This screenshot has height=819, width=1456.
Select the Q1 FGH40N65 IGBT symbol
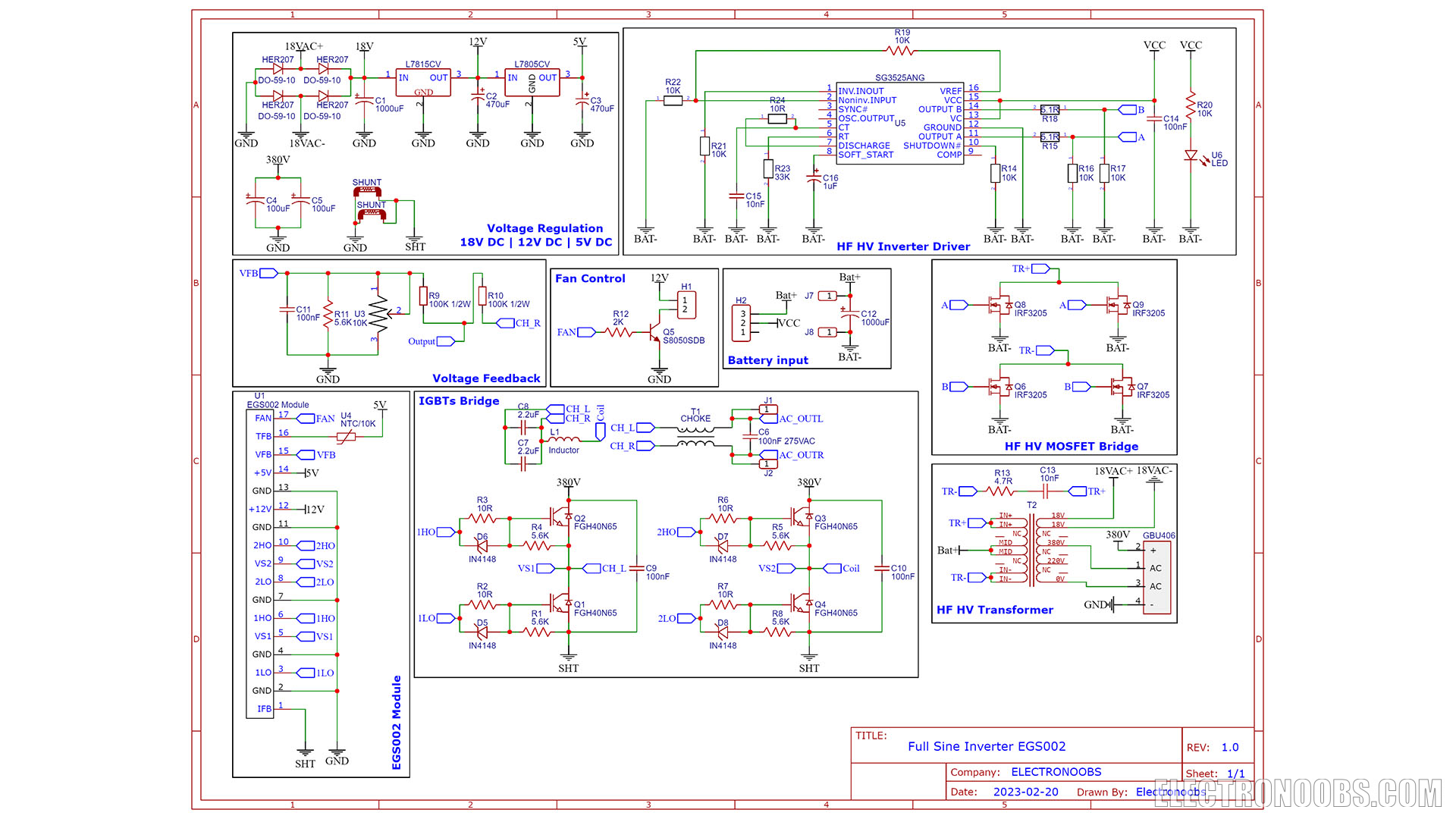point(562,603)
